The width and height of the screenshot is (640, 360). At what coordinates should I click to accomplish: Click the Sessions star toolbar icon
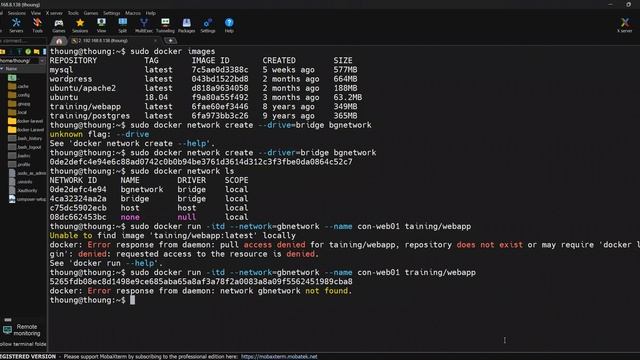80,25
